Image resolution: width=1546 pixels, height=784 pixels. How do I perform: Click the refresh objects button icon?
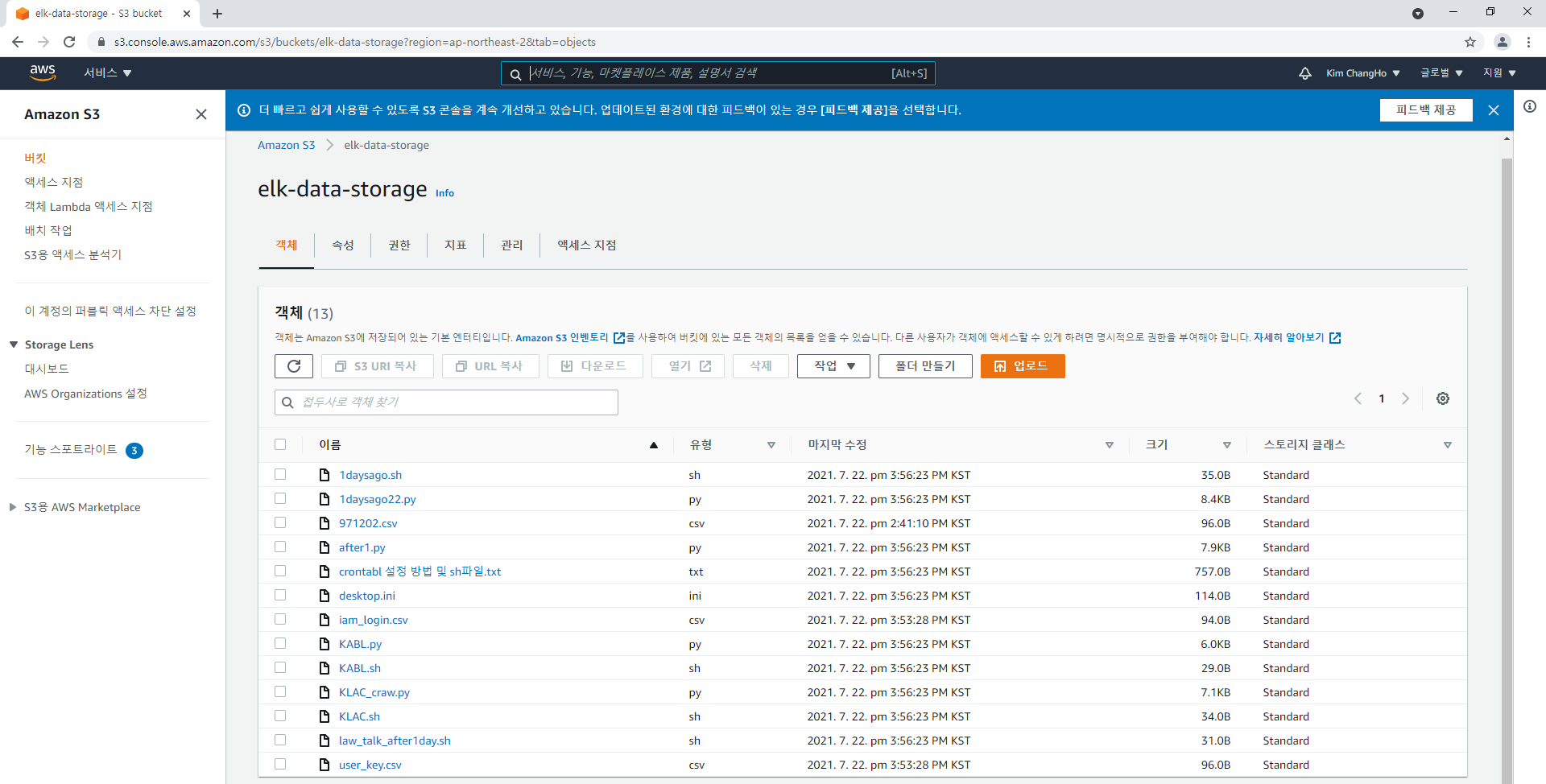pyautogui.click(x=294, y=366)
